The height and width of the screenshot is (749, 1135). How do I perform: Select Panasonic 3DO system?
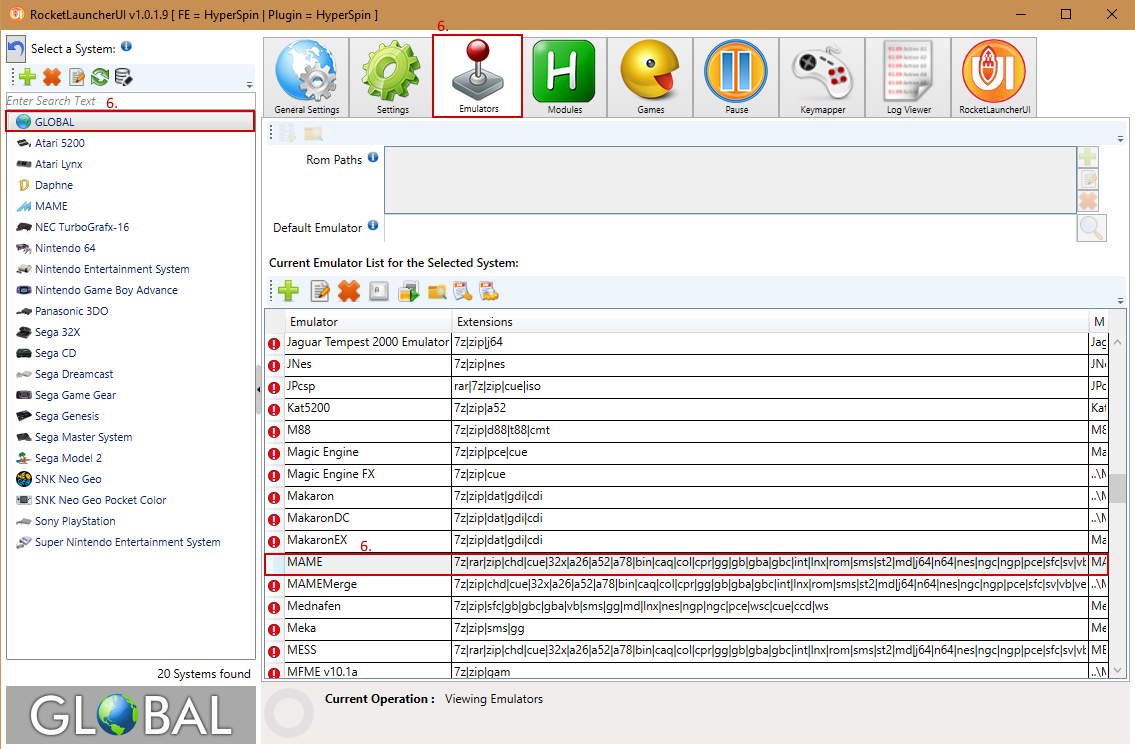point(72,311)
